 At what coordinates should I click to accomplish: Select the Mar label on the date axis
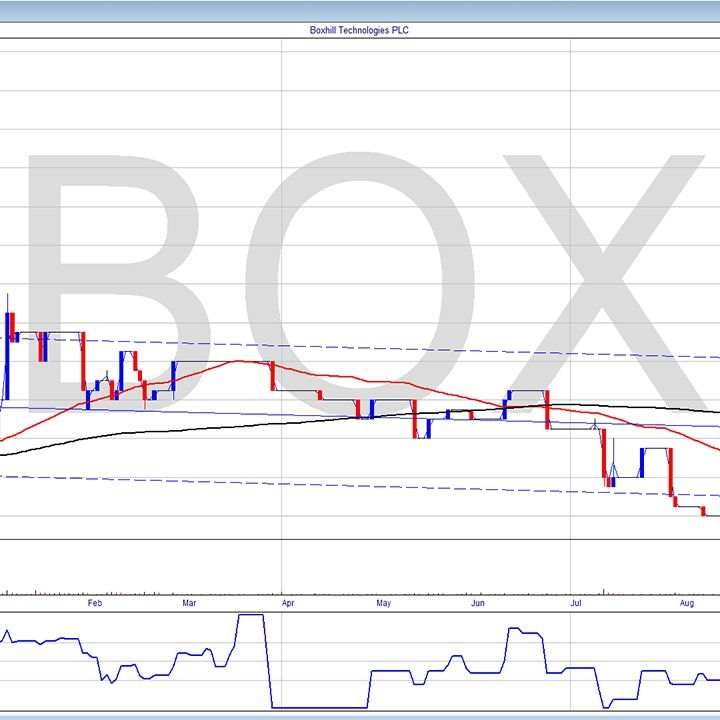pos(189,604)
